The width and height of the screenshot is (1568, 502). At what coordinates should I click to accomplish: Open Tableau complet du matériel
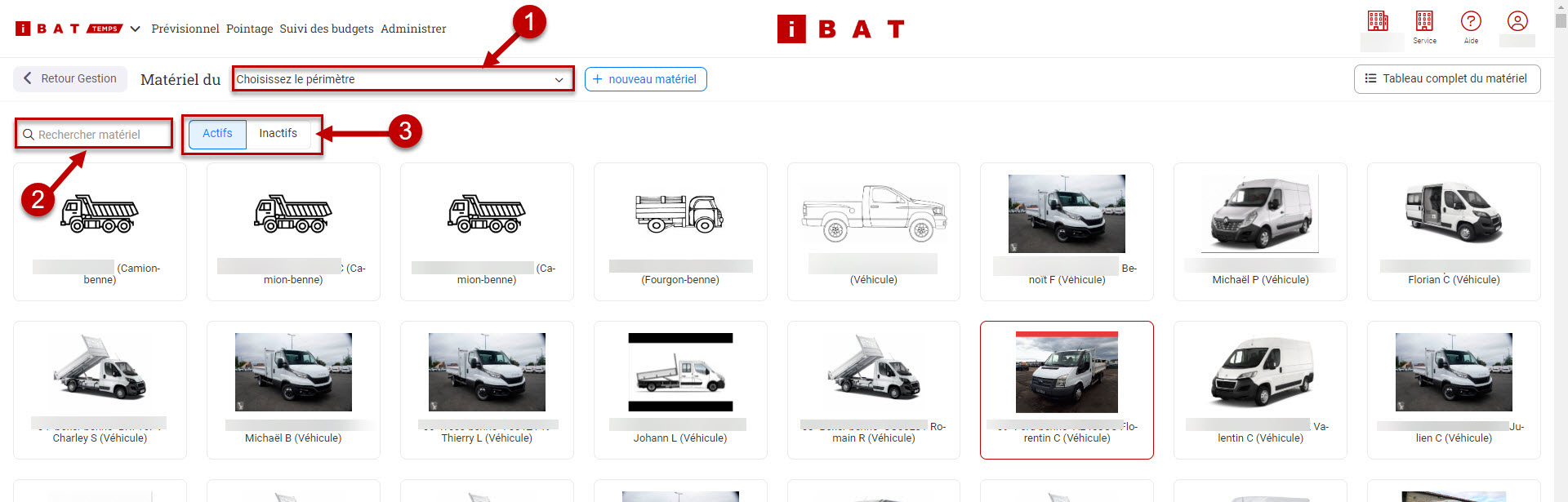coord(1446,79)
